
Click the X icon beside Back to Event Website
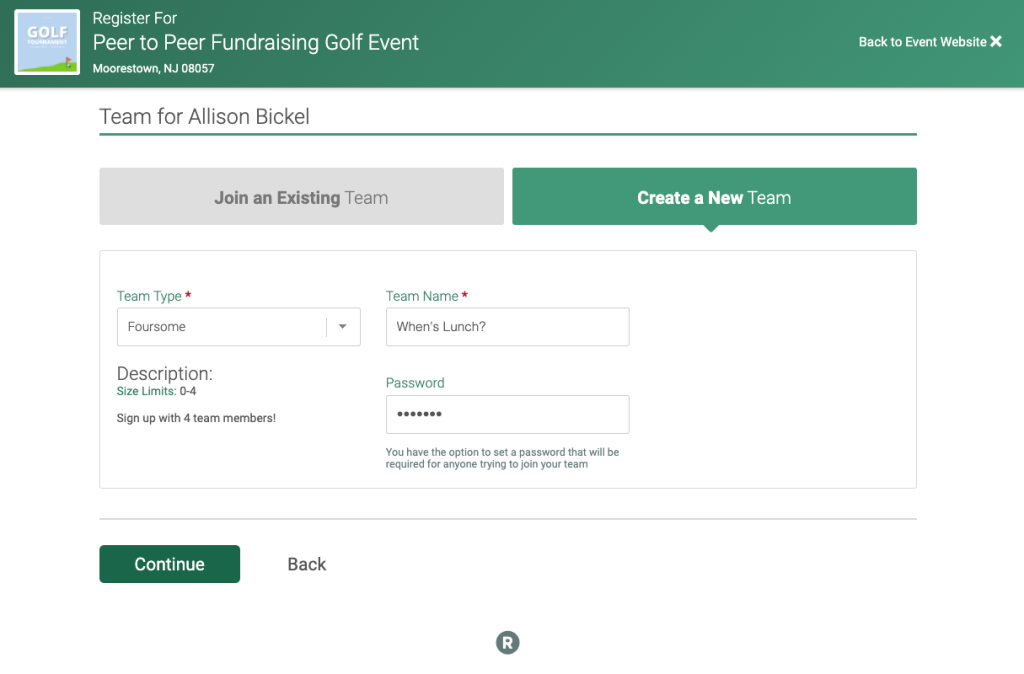(996, 42)
